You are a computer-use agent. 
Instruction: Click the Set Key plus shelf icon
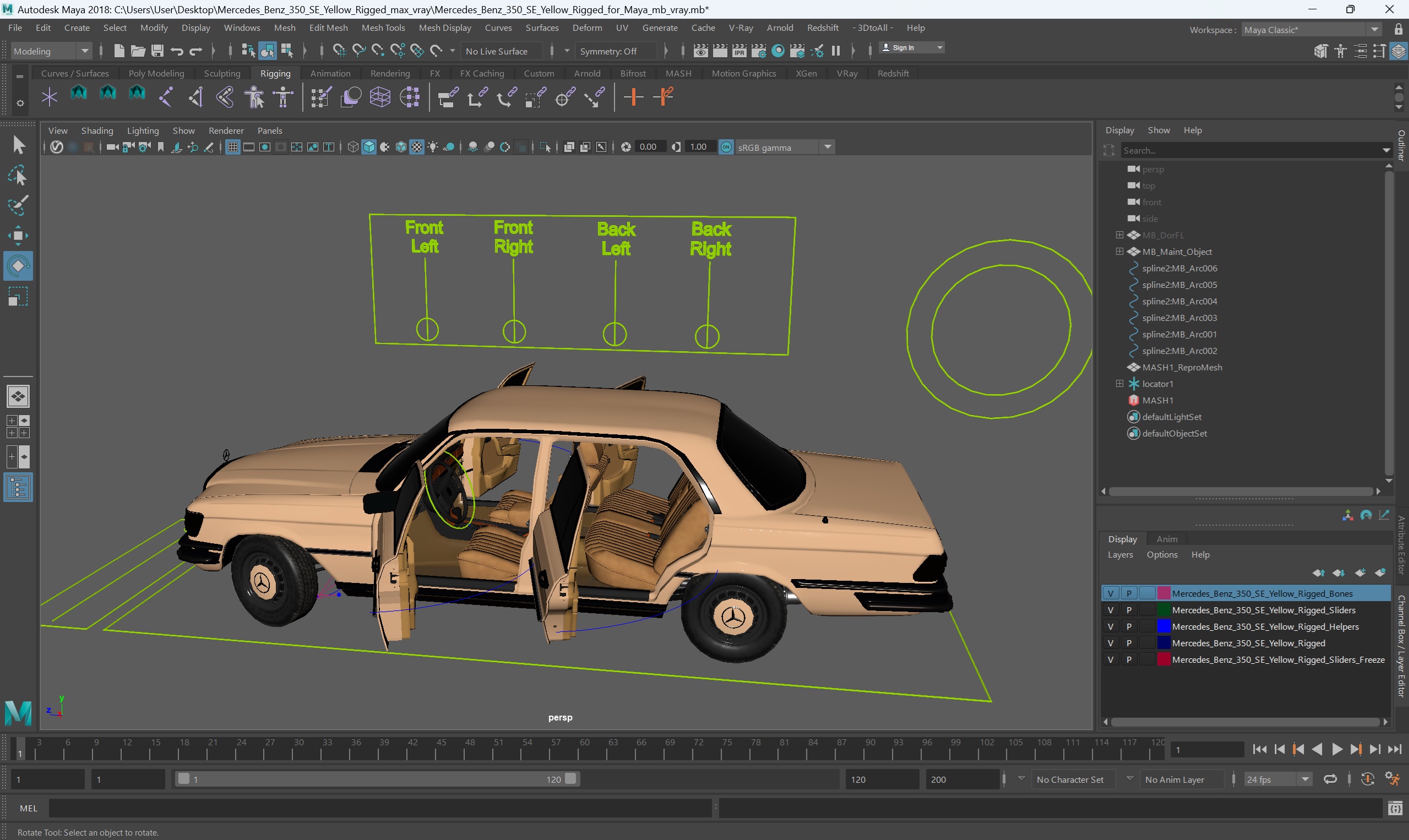pos(633,97)
